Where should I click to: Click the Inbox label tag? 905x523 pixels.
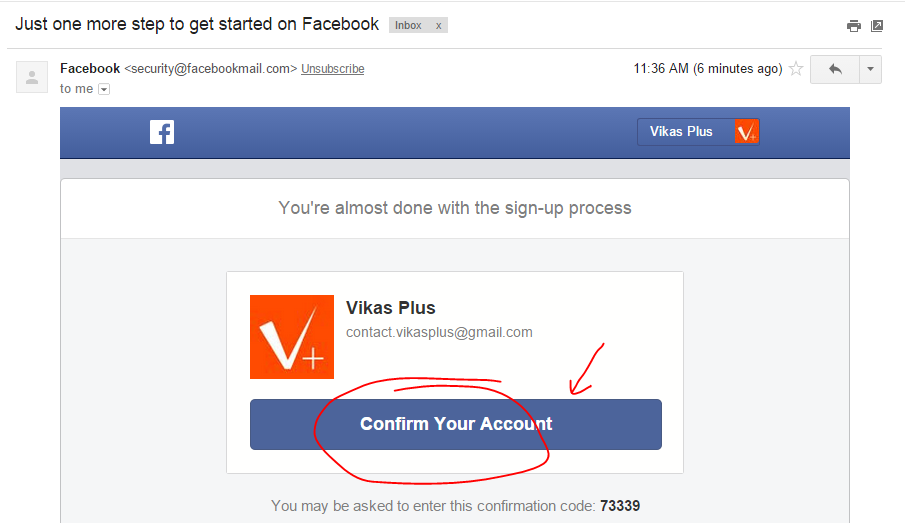point(409,25)
